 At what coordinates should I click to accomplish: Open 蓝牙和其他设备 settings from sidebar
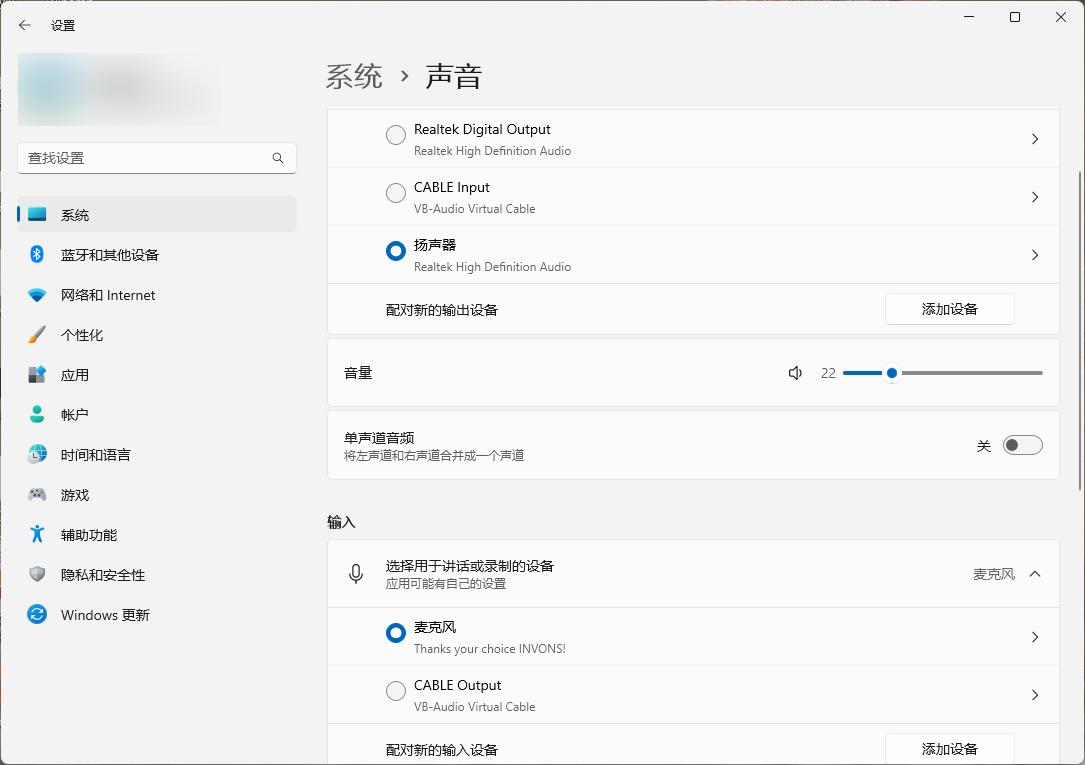click(x=93, y=254)
